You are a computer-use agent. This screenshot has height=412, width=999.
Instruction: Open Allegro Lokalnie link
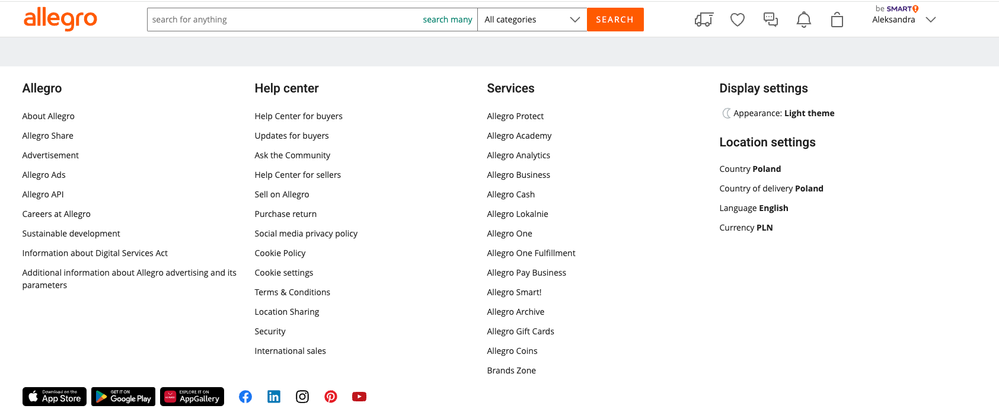[517, 214]
